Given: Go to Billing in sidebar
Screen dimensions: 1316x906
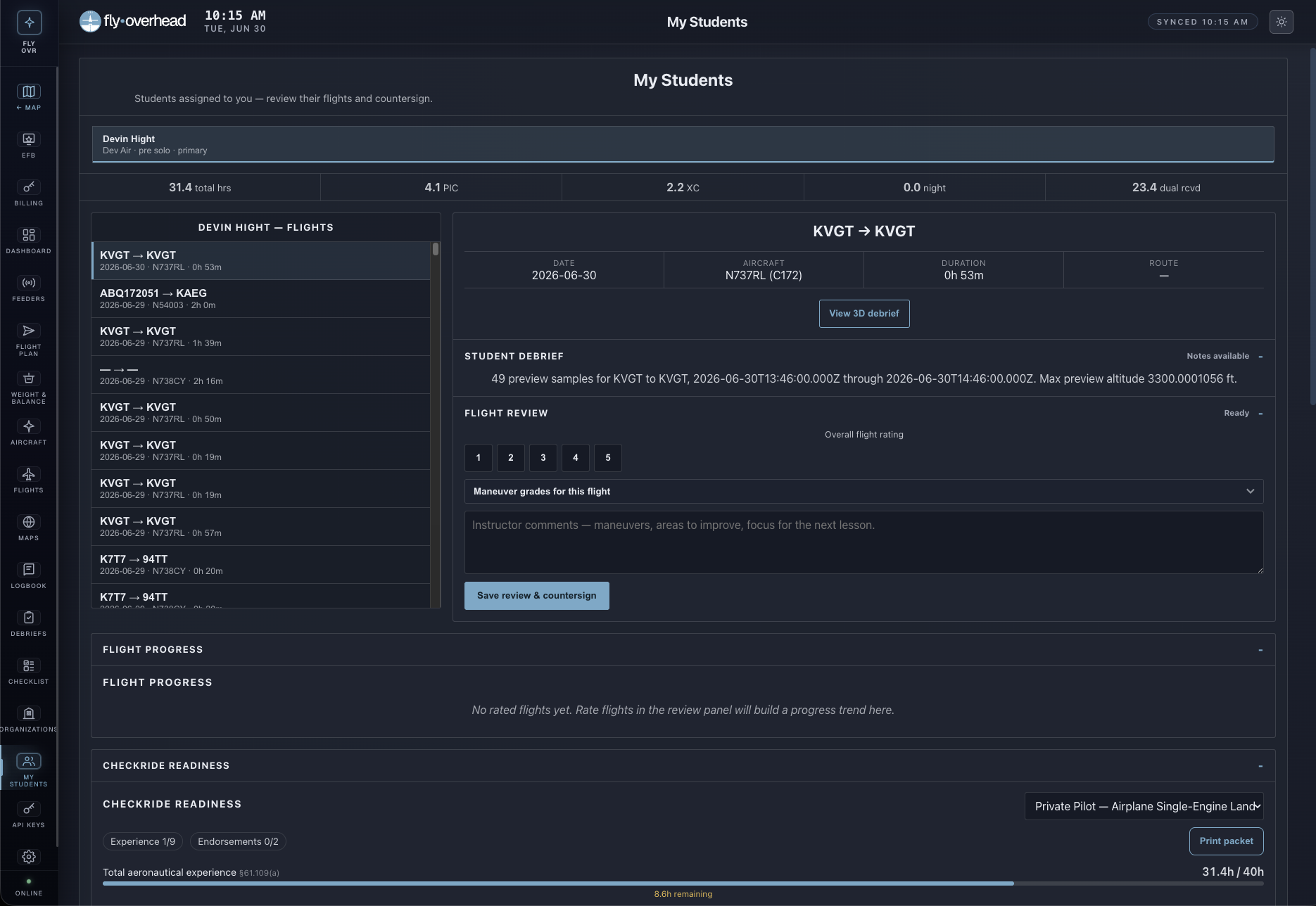Looking at the screenshot, I should tap(28, 193).
